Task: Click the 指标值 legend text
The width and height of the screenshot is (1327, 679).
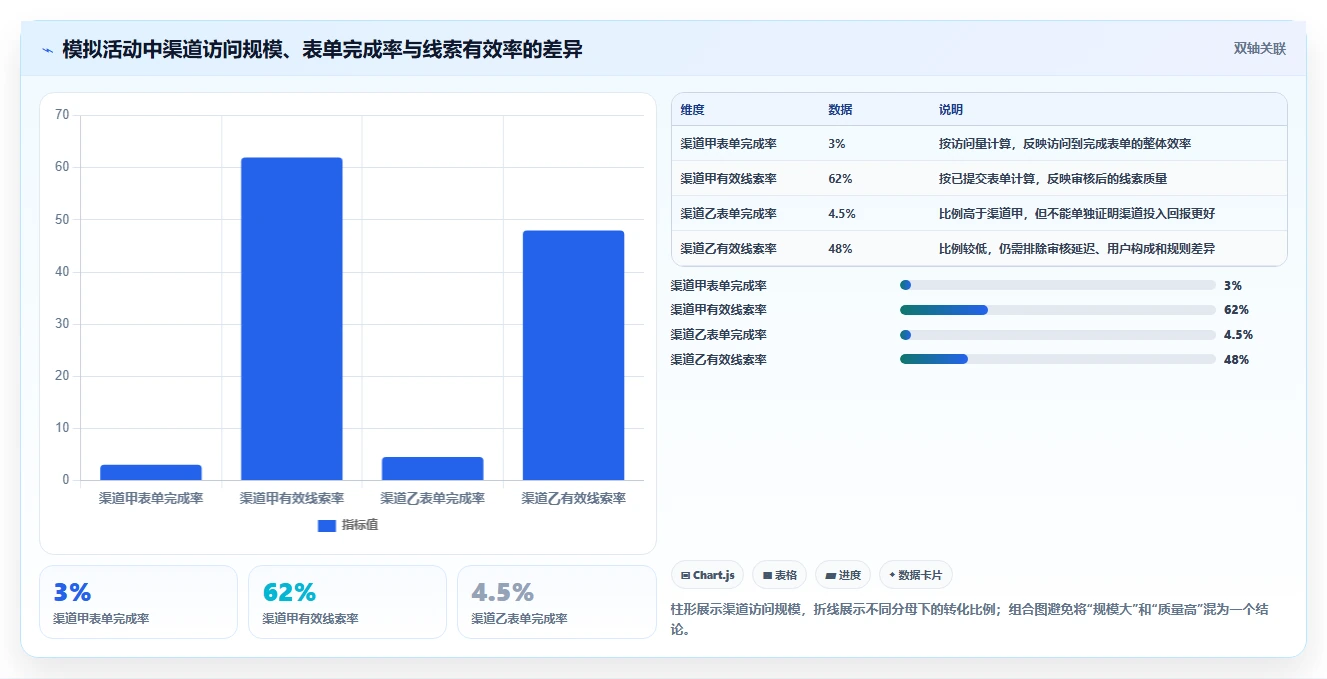Action: 360,525
